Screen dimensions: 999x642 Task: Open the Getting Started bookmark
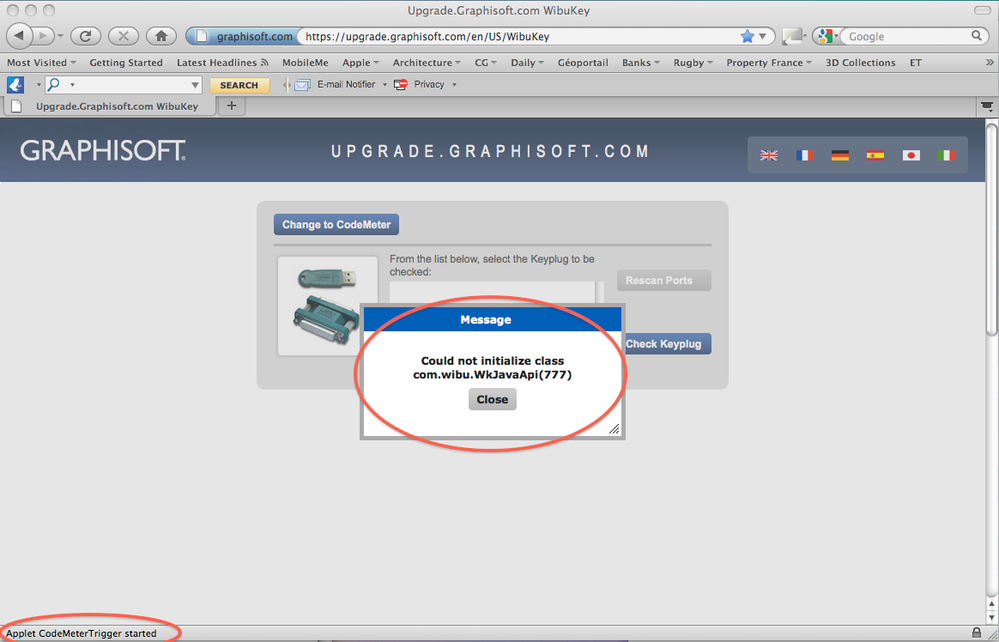pos(126,62)
